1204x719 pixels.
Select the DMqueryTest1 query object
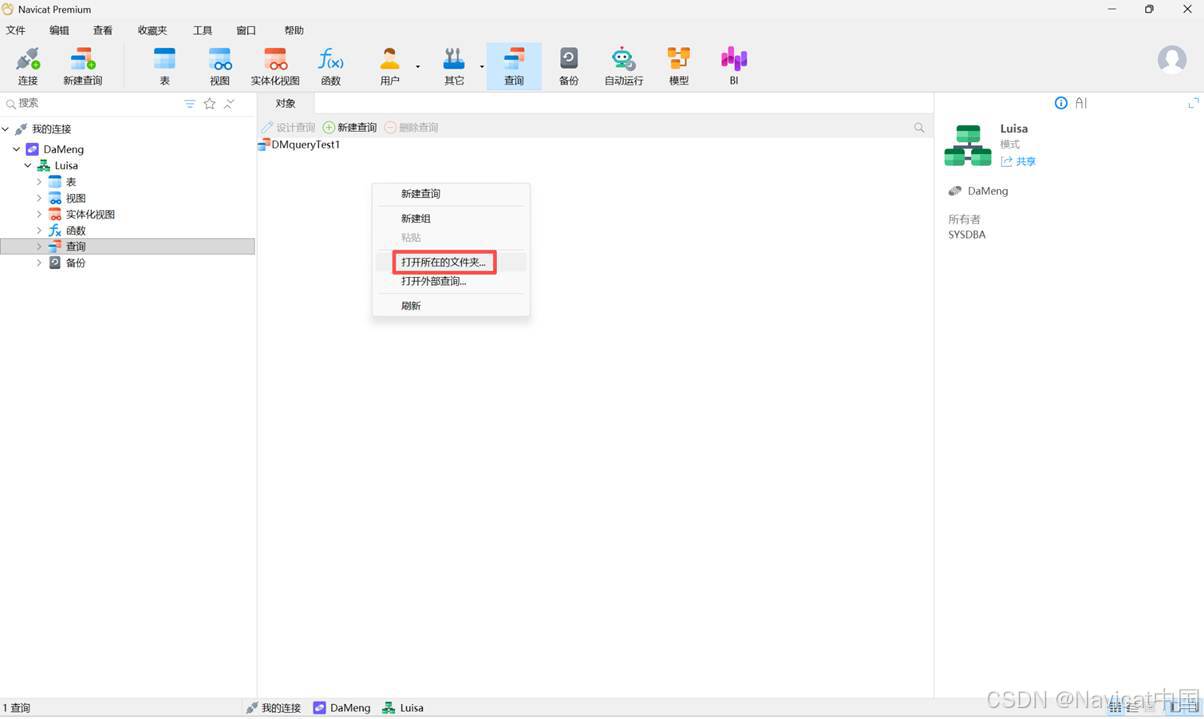[x=299, y=144]
